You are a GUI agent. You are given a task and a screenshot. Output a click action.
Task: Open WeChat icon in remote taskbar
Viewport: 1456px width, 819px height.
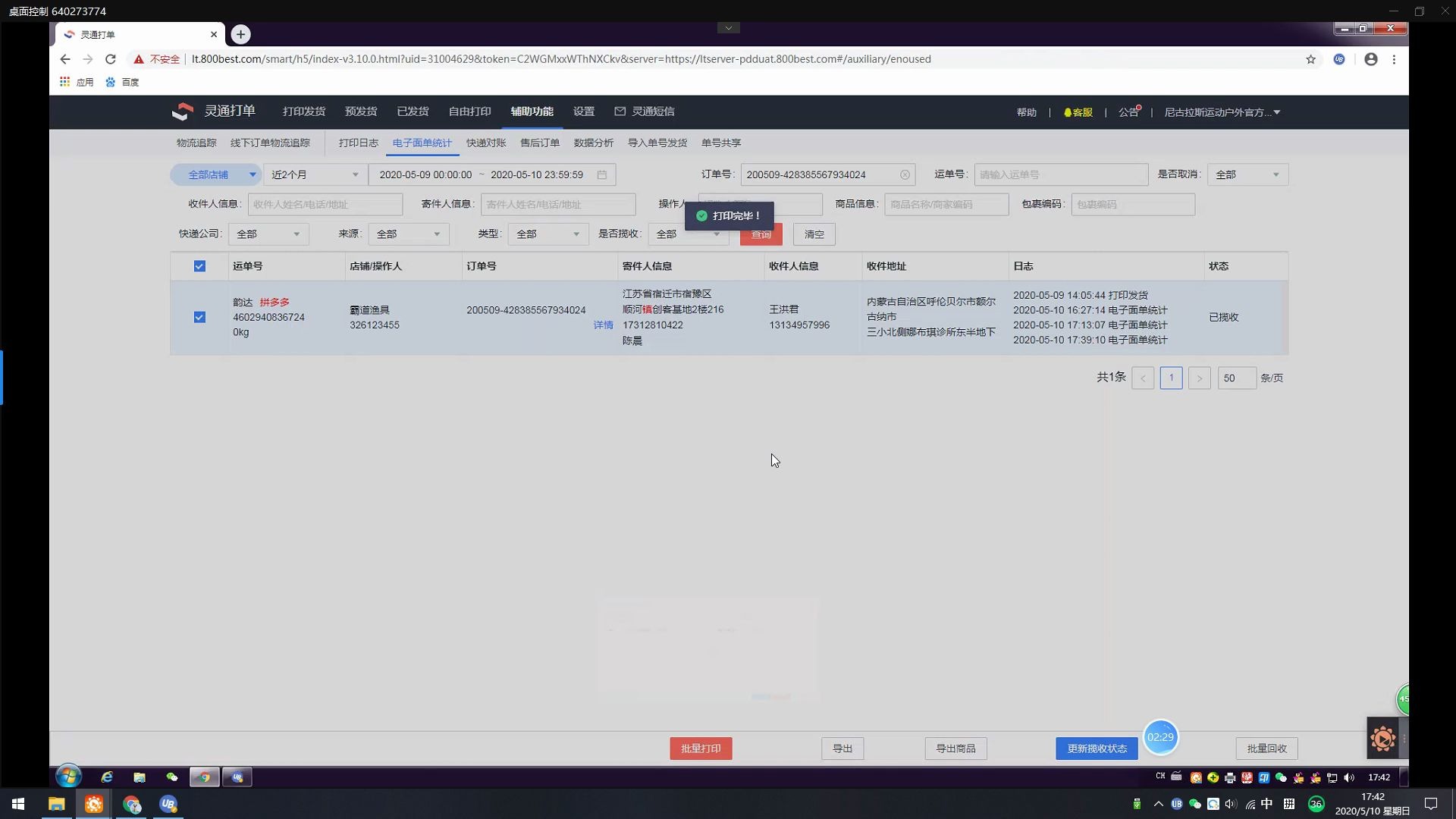(172, 777)
